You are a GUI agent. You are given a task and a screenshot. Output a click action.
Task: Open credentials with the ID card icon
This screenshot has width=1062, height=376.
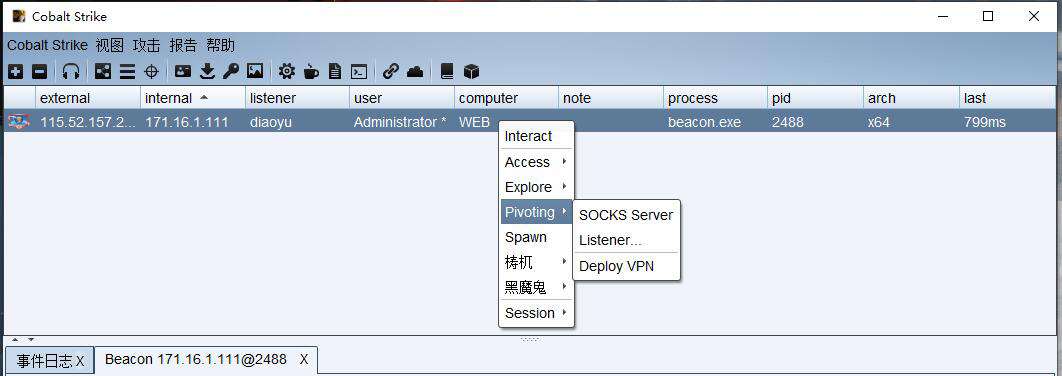(183, 71)
